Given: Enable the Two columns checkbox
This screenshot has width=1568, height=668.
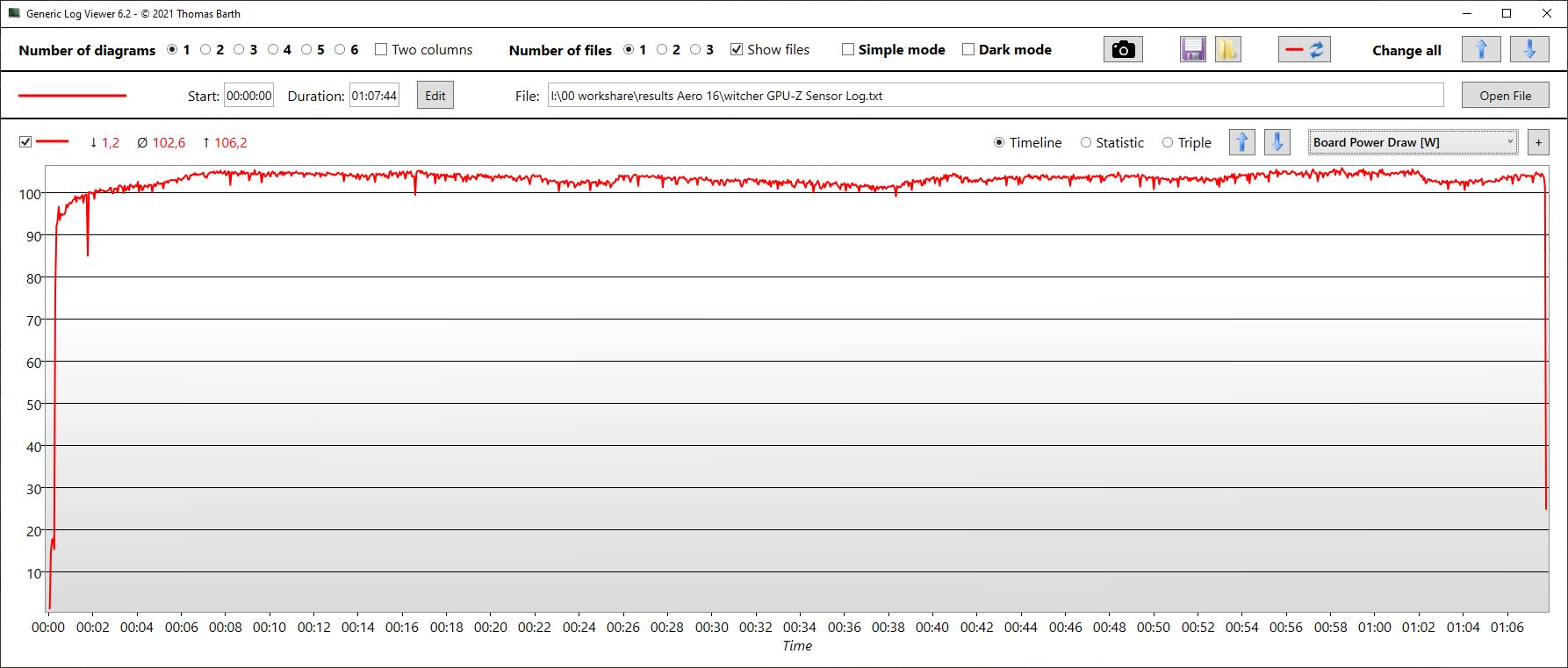Looking at the screenshot, I should (381, 50).
